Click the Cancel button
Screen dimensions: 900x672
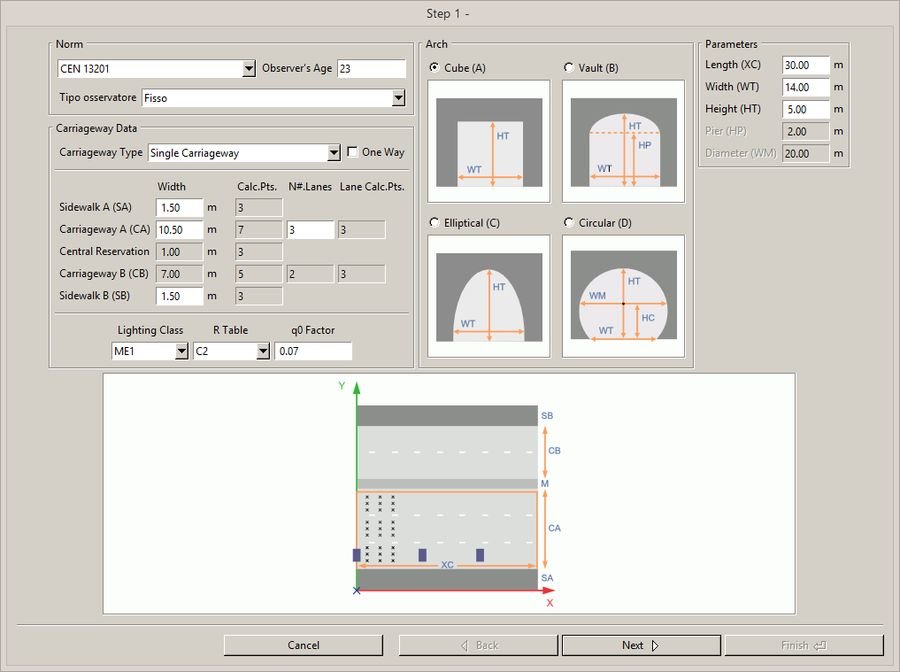coord(303,645)
